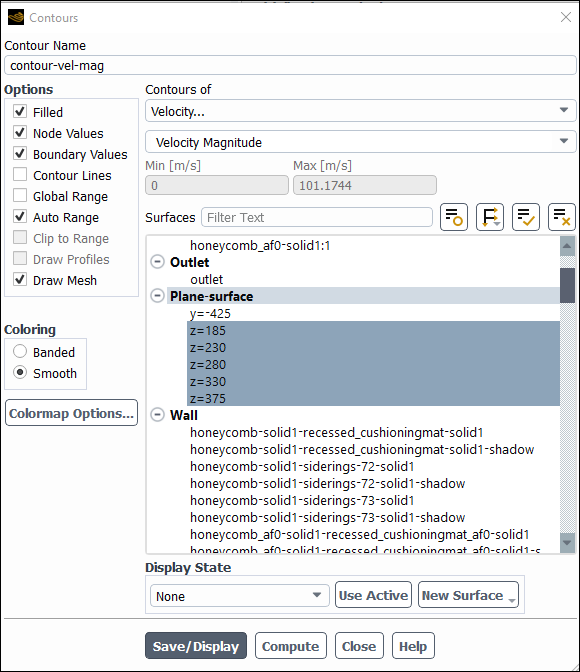Close the Contours dialog with X

(566, 17)
